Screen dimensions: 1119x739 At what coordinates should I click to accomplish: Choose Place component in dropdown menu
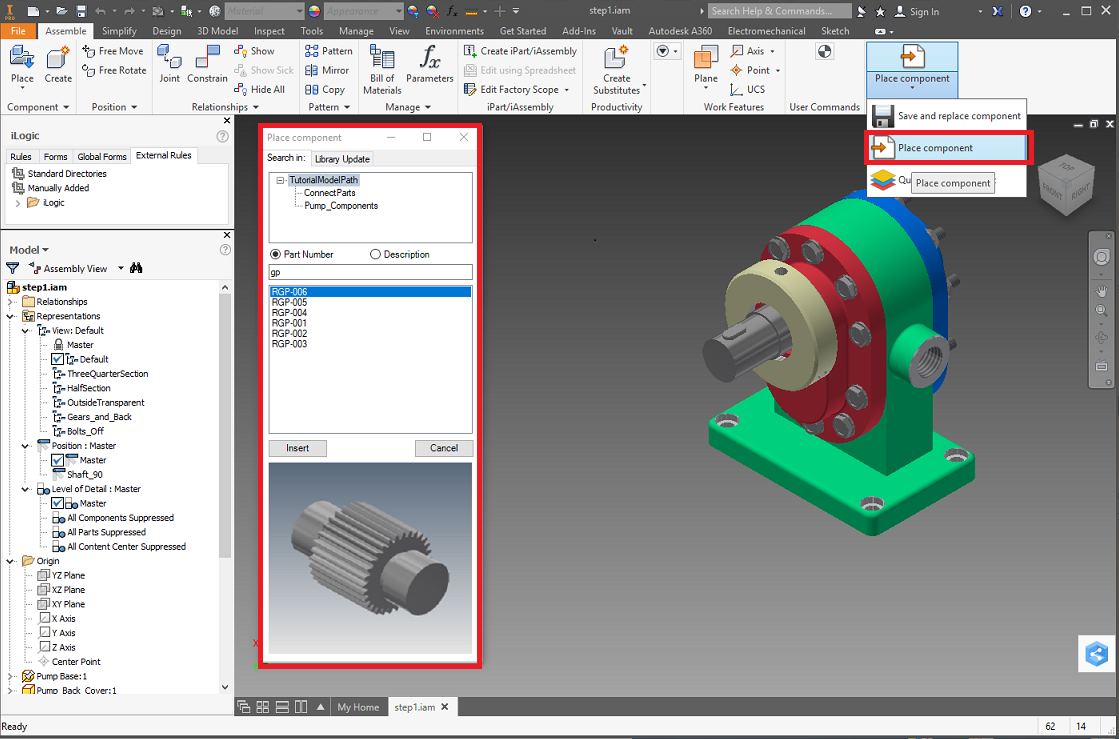946,148
